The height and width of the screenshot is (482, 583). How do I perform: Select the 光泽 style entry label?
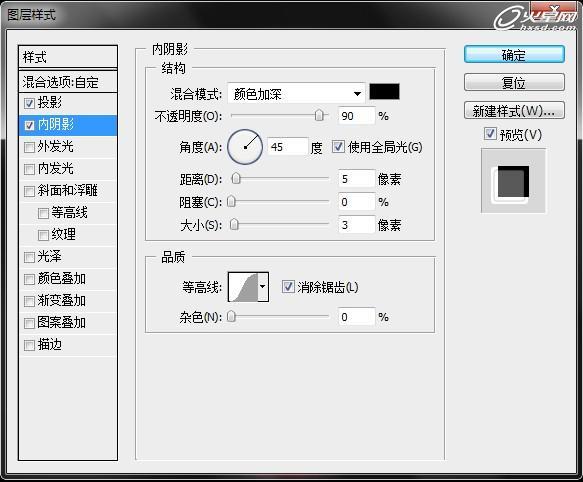click(49, 256)
